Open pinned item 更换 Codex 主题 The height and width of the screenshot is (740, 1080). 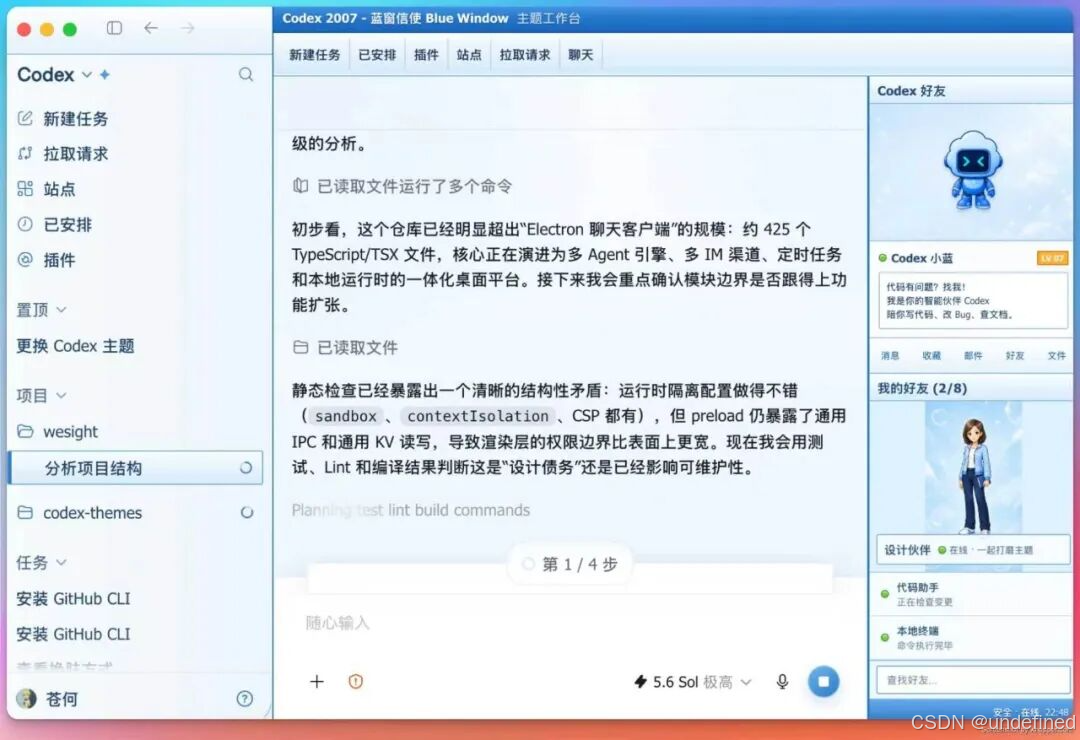coord(75,346)
